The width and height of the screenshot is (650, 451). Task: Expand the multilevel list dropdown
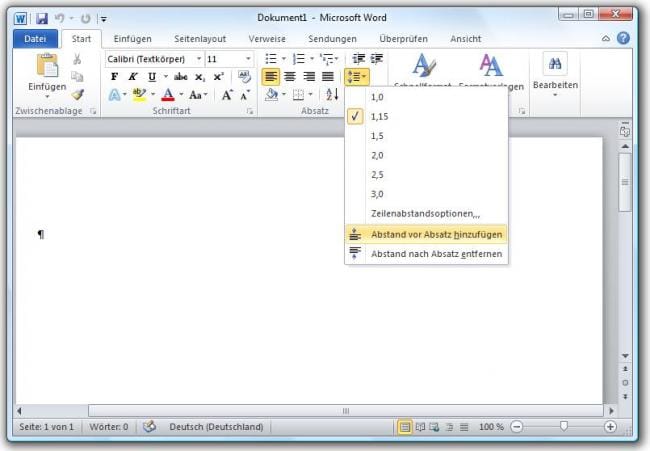[337, 59]
